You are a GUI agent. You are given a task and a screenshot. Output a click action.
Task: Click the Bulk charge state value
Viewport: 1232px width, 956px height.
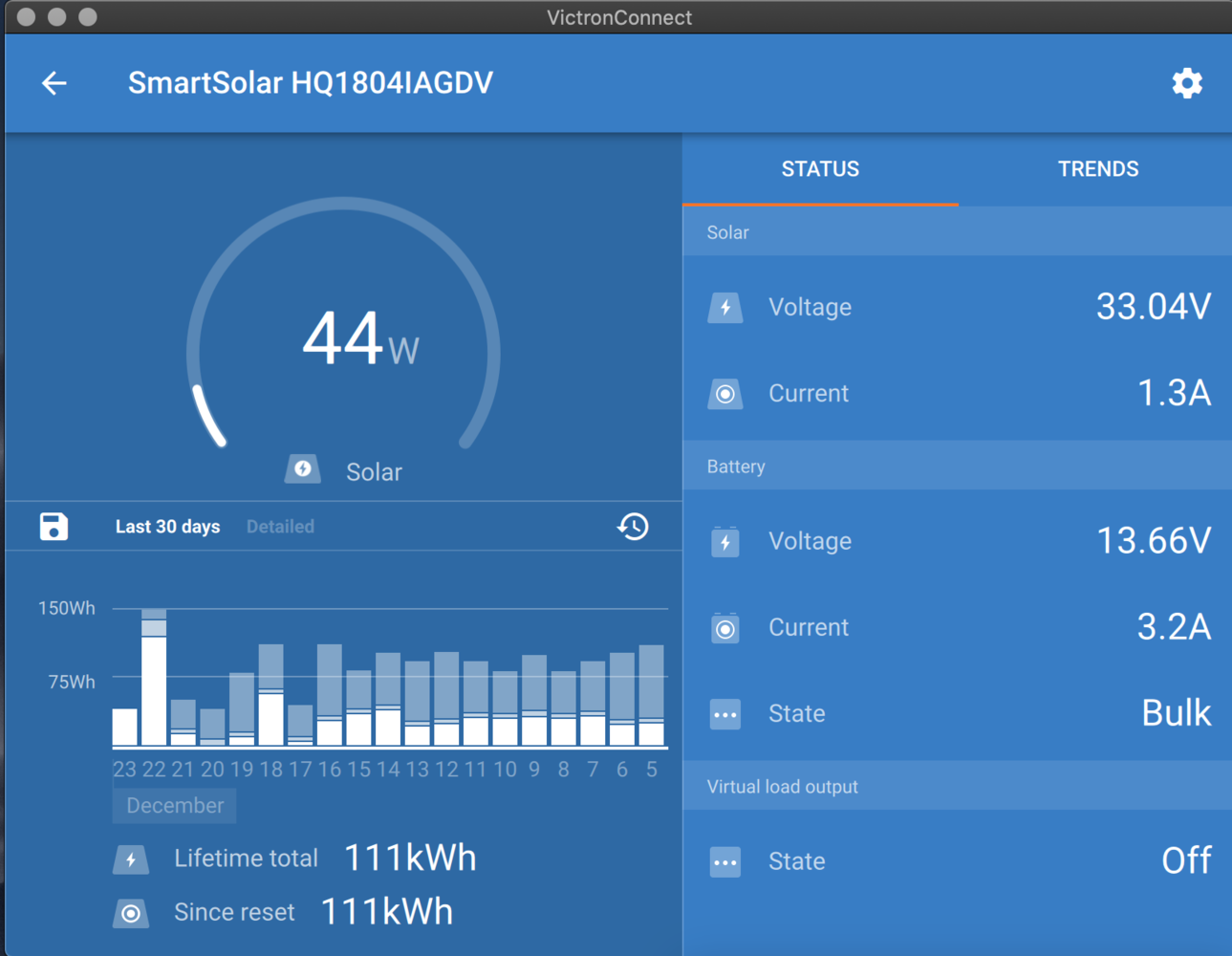(1177, 713)
